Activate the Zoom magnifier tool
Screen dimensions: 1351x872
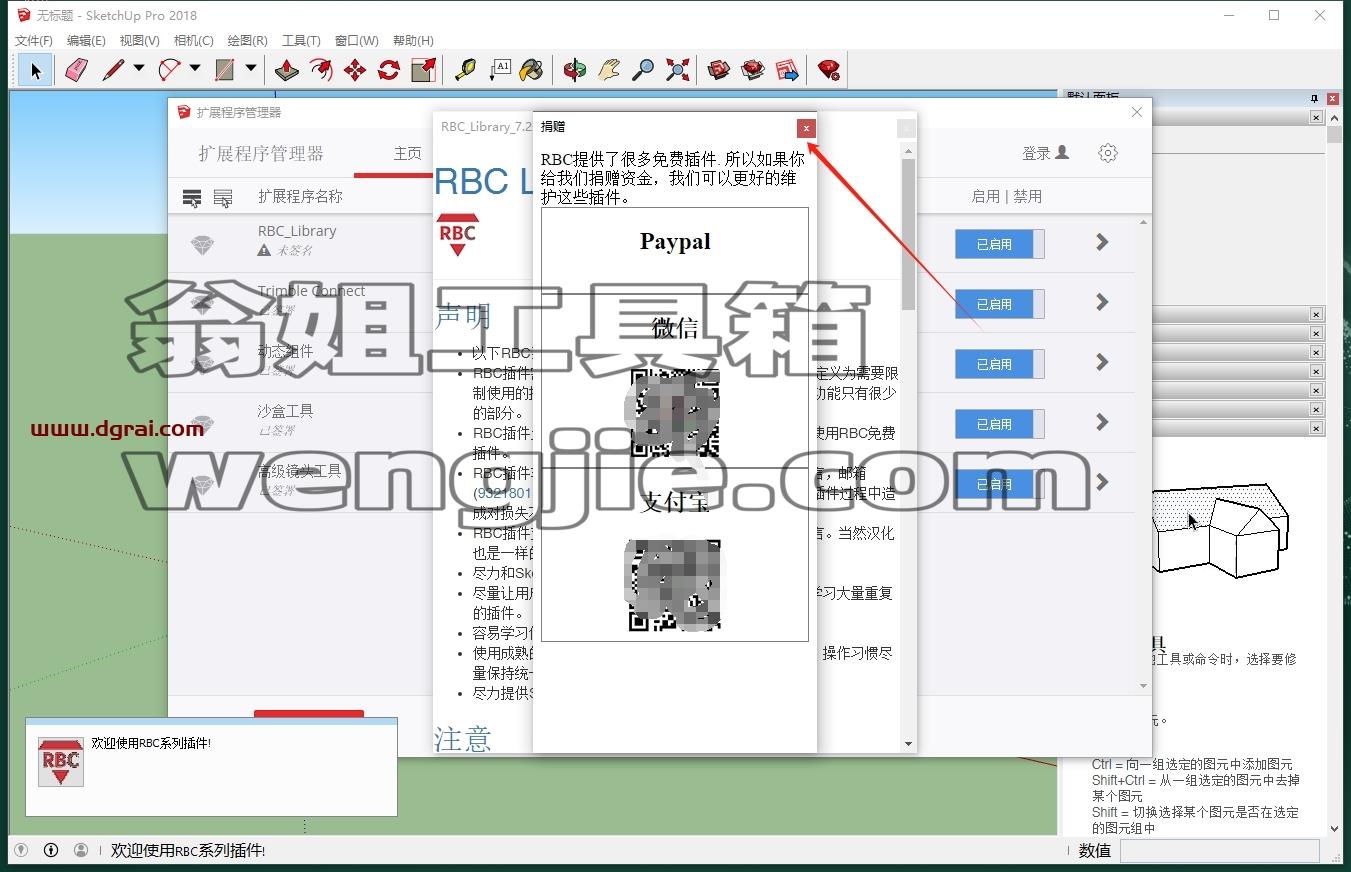pyautogui.click(x=643, y=69)
